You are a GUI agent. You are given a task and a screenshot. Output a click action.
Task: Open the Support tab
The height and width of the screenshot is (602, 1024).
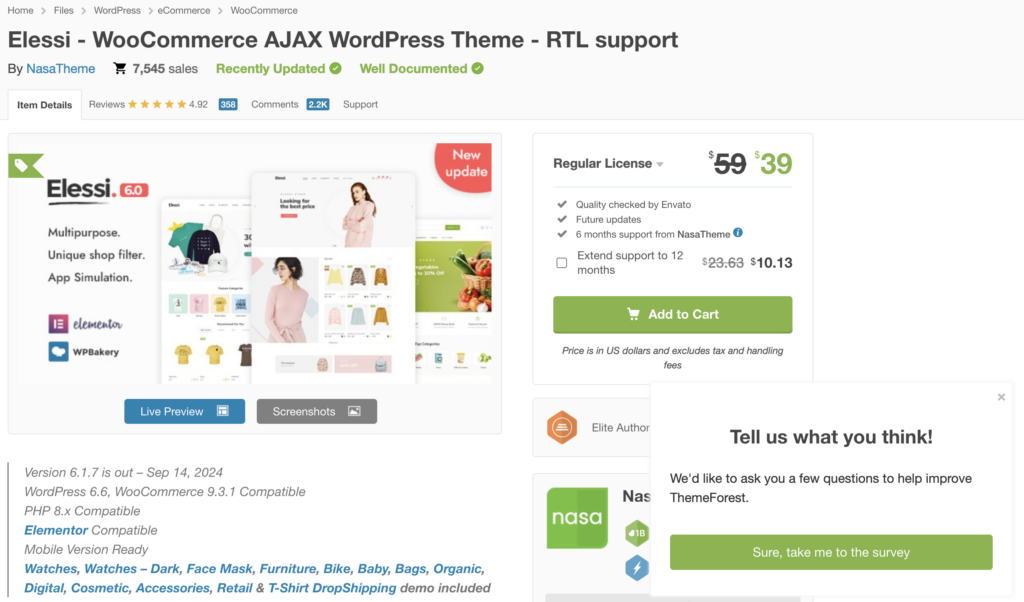pyautogui.click(x=360, y=104)
